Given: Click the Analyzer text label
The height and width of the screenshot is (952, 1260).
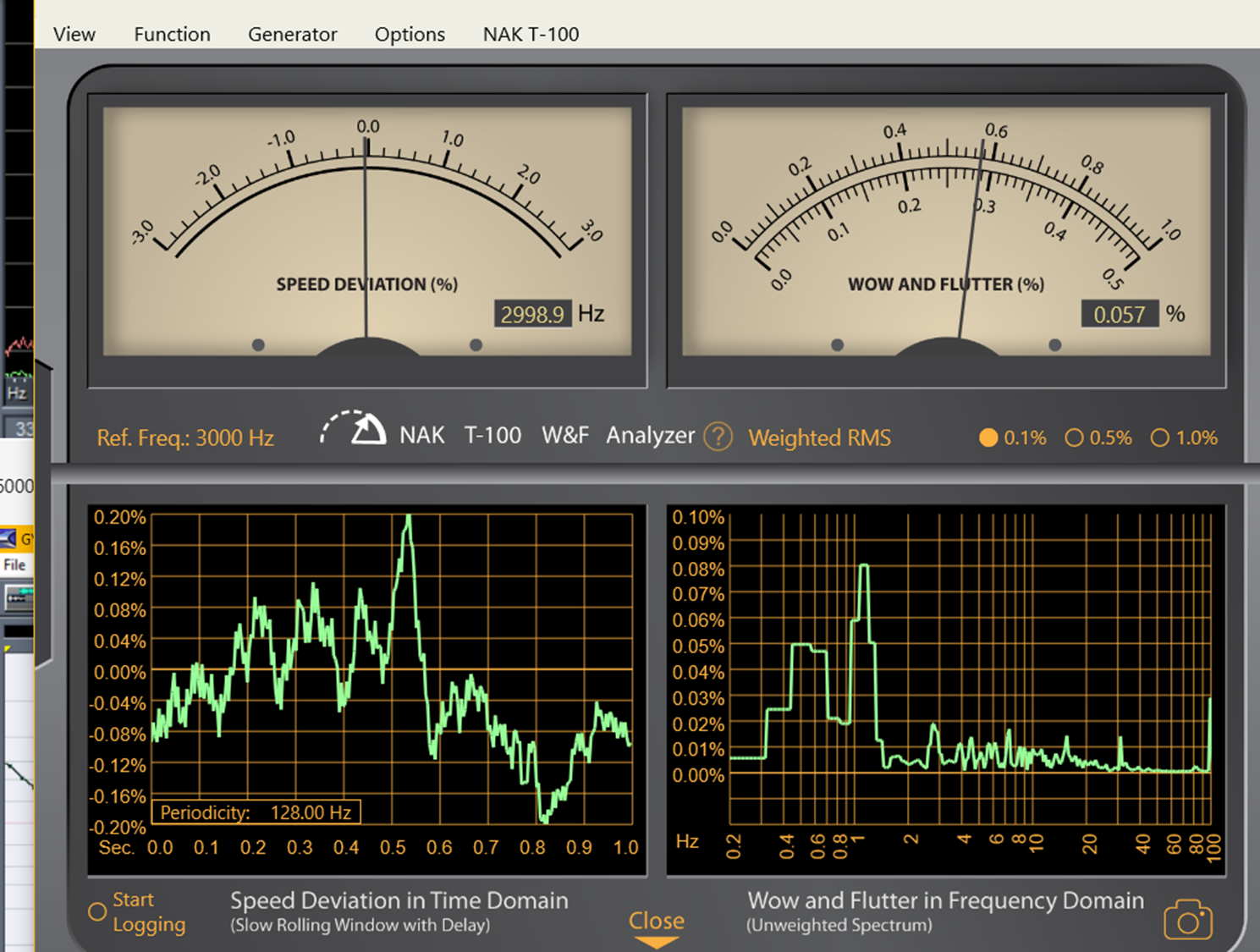Looking at the screenshot, I should [650, 435].
